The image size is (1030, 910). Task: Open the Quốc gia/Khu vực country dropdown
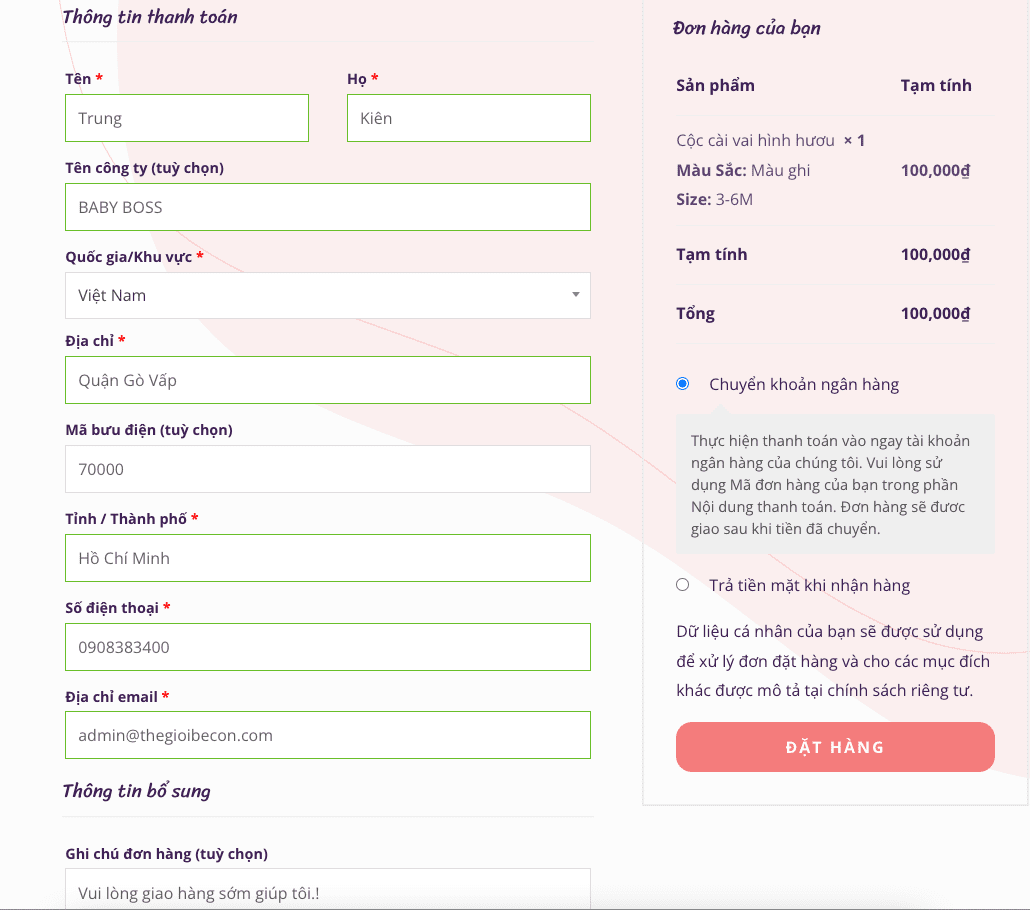[x=328, y=295]
